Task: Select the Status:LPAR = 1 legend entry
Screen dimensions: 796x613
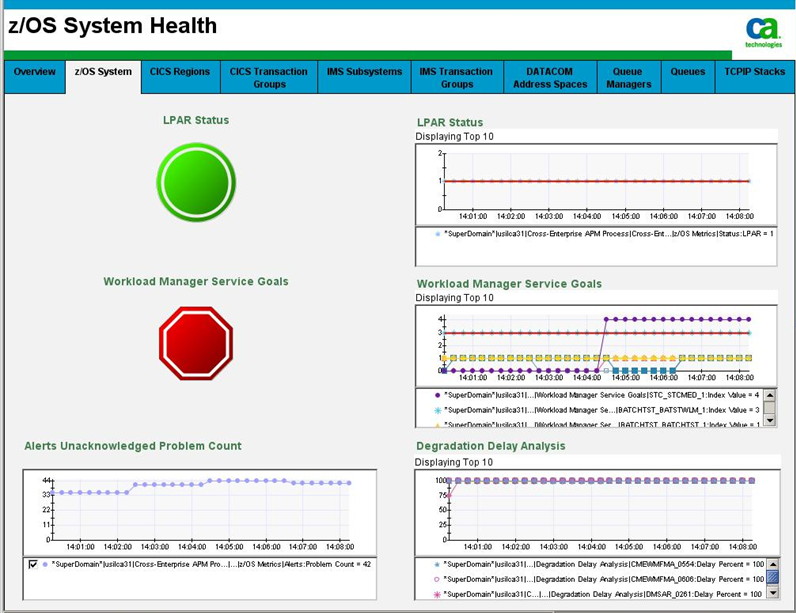Action: pos(609,234)
